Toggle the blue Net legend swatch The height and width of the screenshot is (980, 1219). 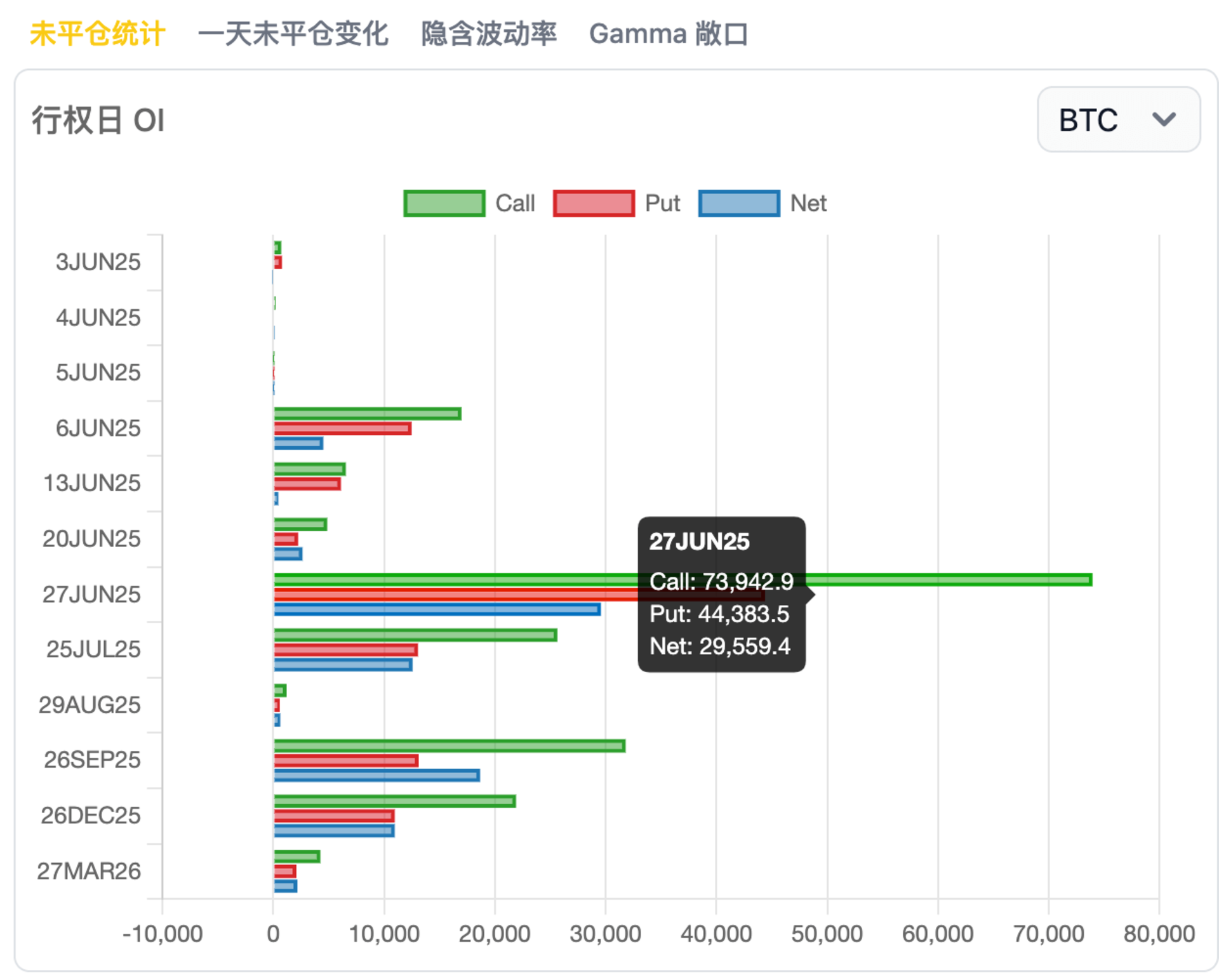[739, 204]
